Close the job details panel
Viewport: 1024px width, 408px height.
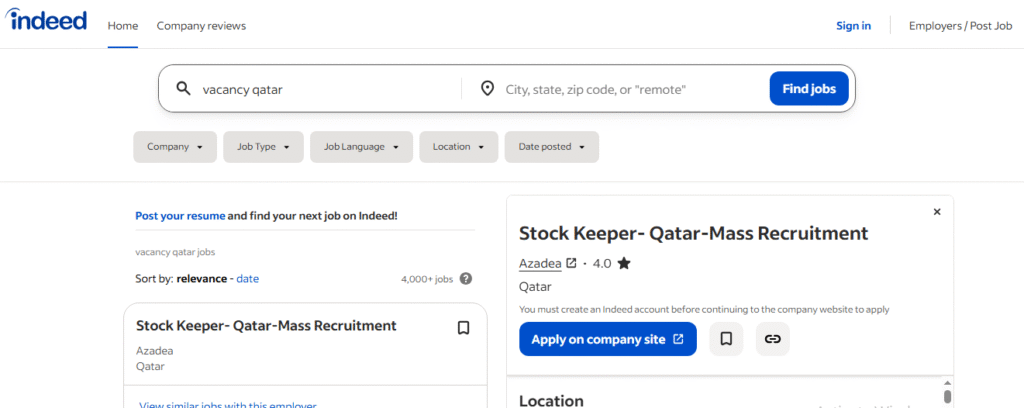(937, 212)
